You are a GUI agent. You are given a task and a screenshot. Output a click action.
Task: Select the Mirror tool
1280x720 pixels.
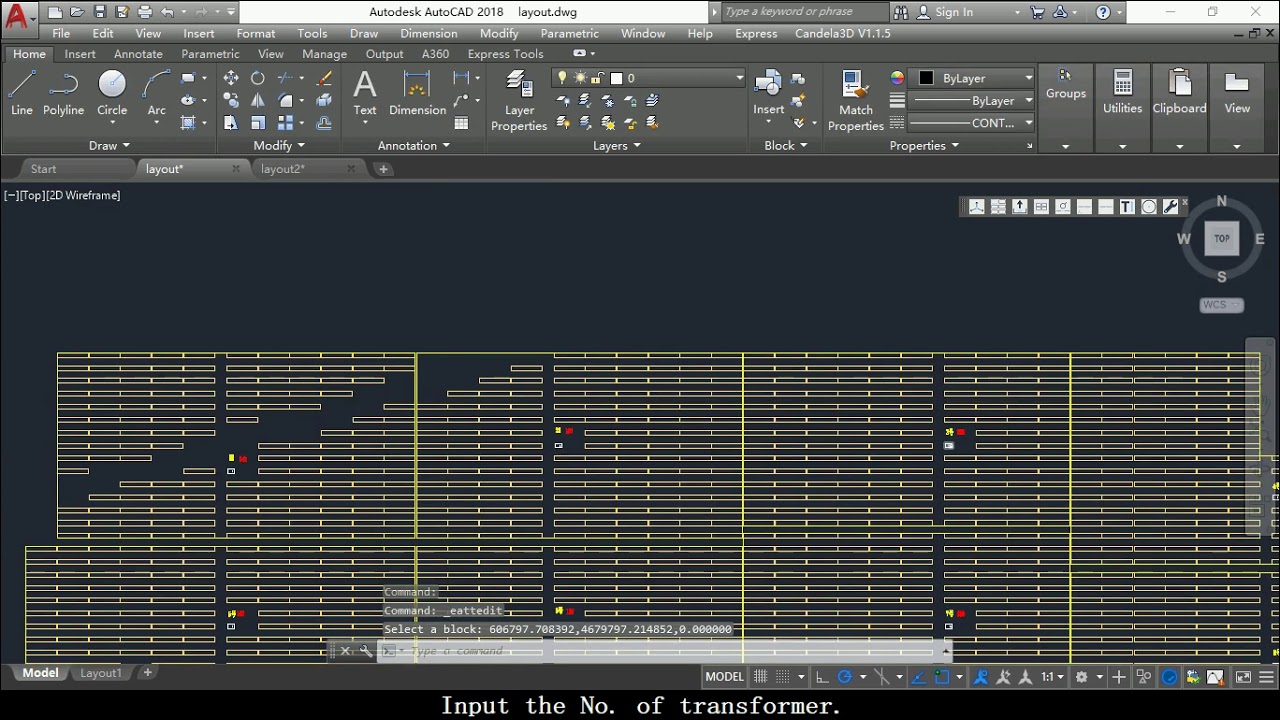pyautogui.click(x=258, y=100)
